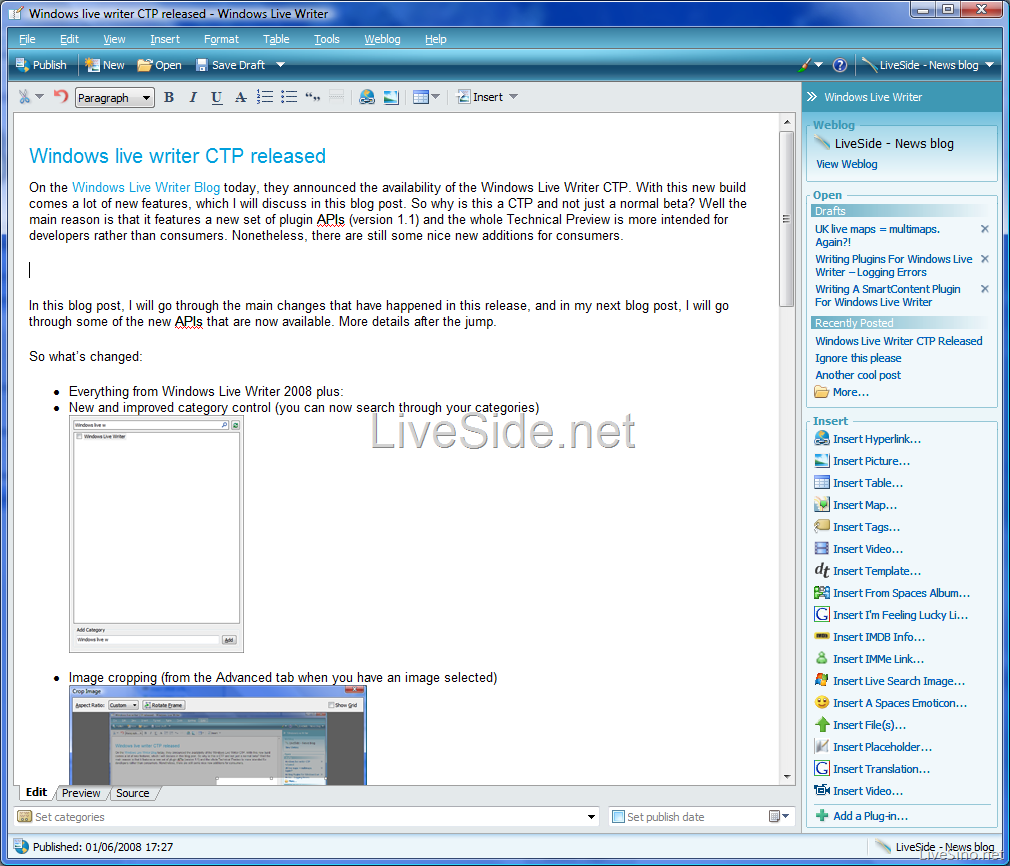
Task: Open the Weblog menu
Action: 382,39
